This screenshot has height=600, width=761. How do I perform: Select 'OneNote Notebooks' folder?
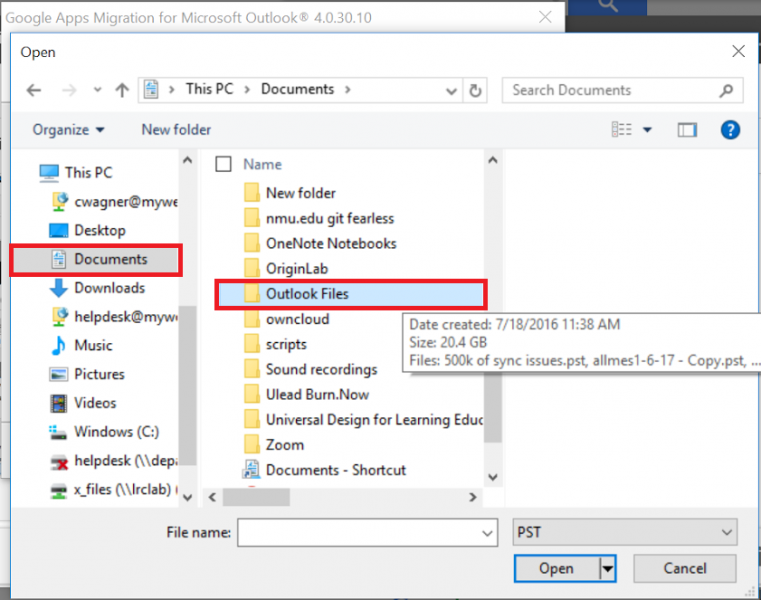[x=320, y=244]
